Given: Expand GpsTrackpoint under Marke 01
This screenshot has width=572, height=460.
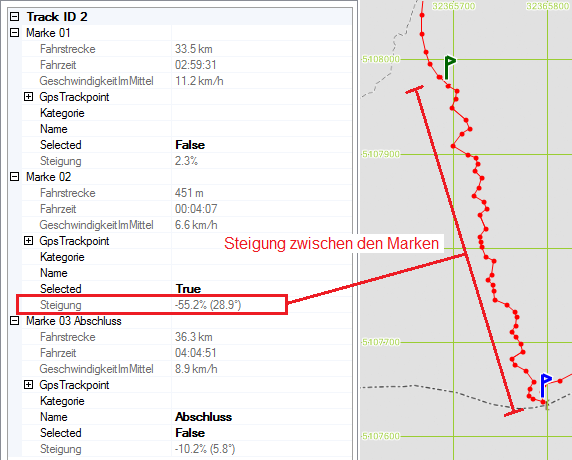Looking at the screenshot, I should pyautogui.click(x=28, y=97).
